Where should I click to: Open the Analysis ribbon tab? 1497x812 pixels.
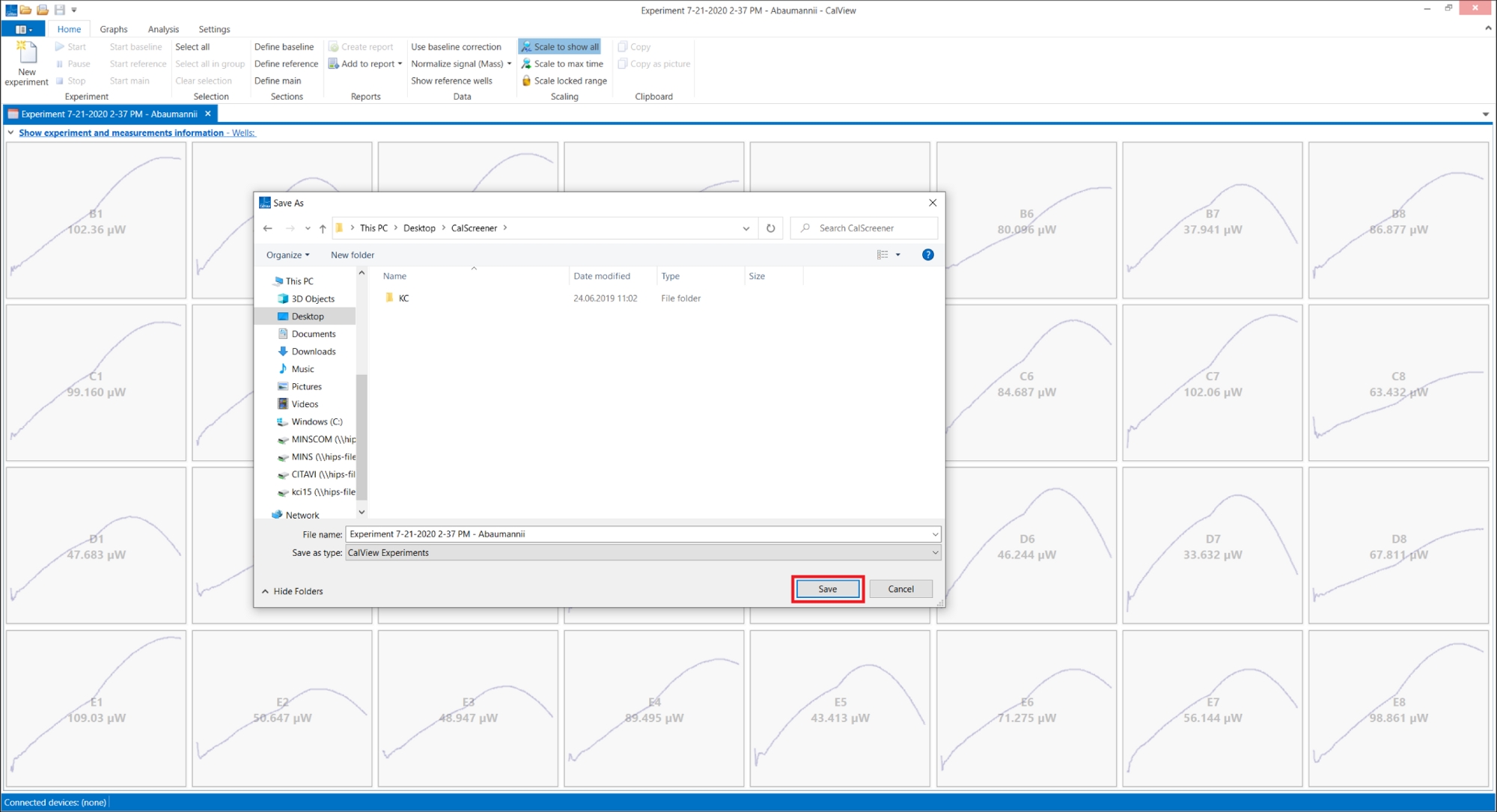point(163,29)
